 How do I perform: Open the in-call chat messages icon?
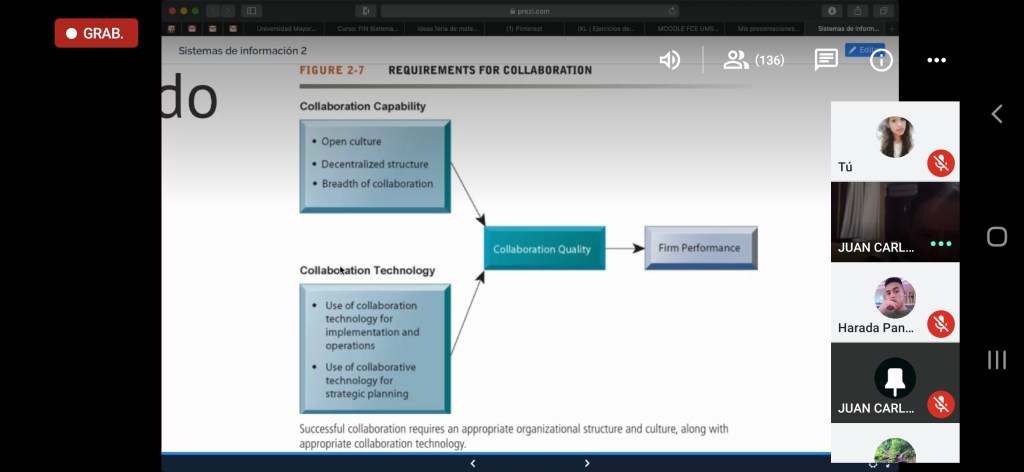826,60
